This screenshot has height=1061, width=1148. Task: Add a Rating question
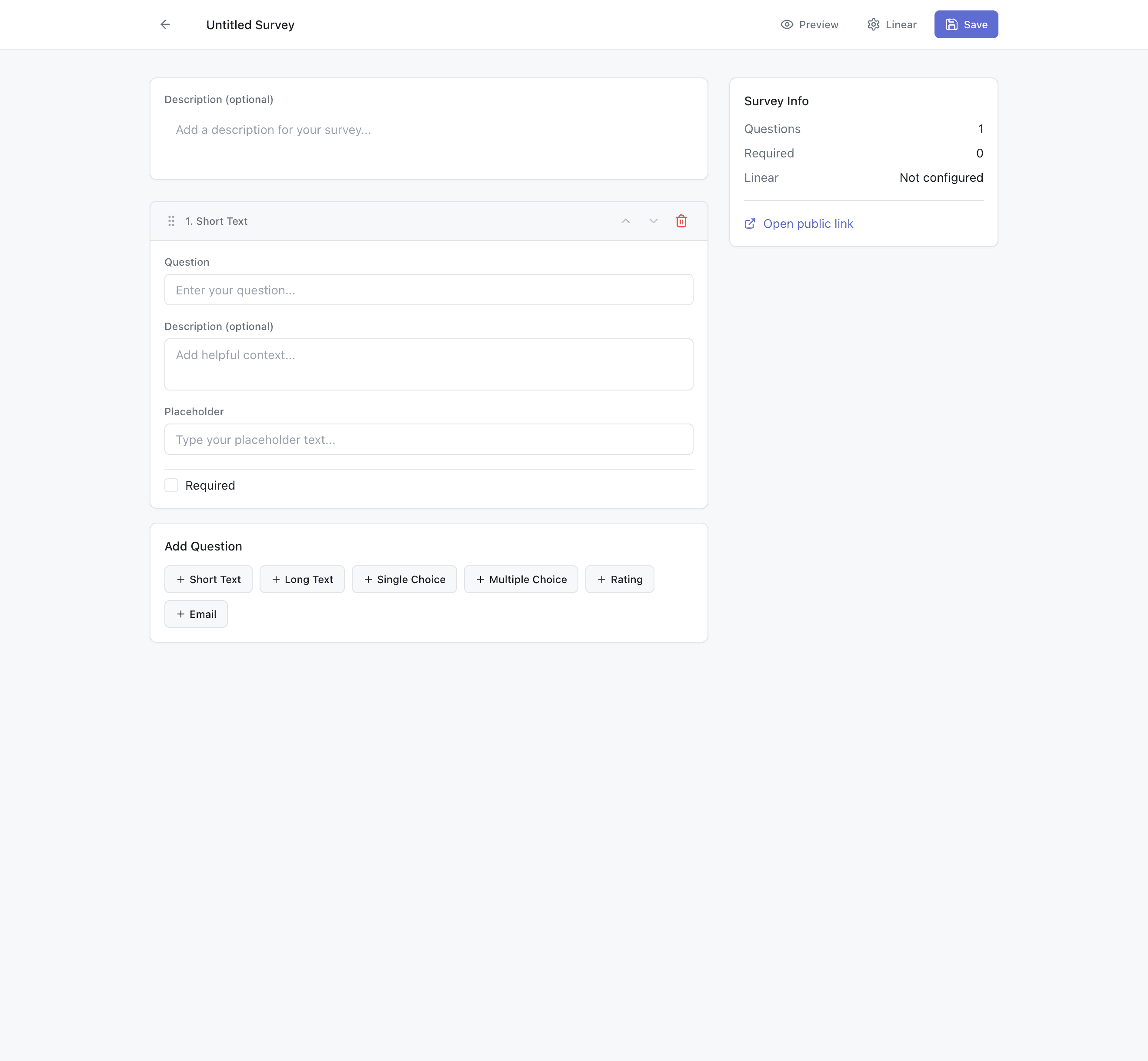[619, 579]
